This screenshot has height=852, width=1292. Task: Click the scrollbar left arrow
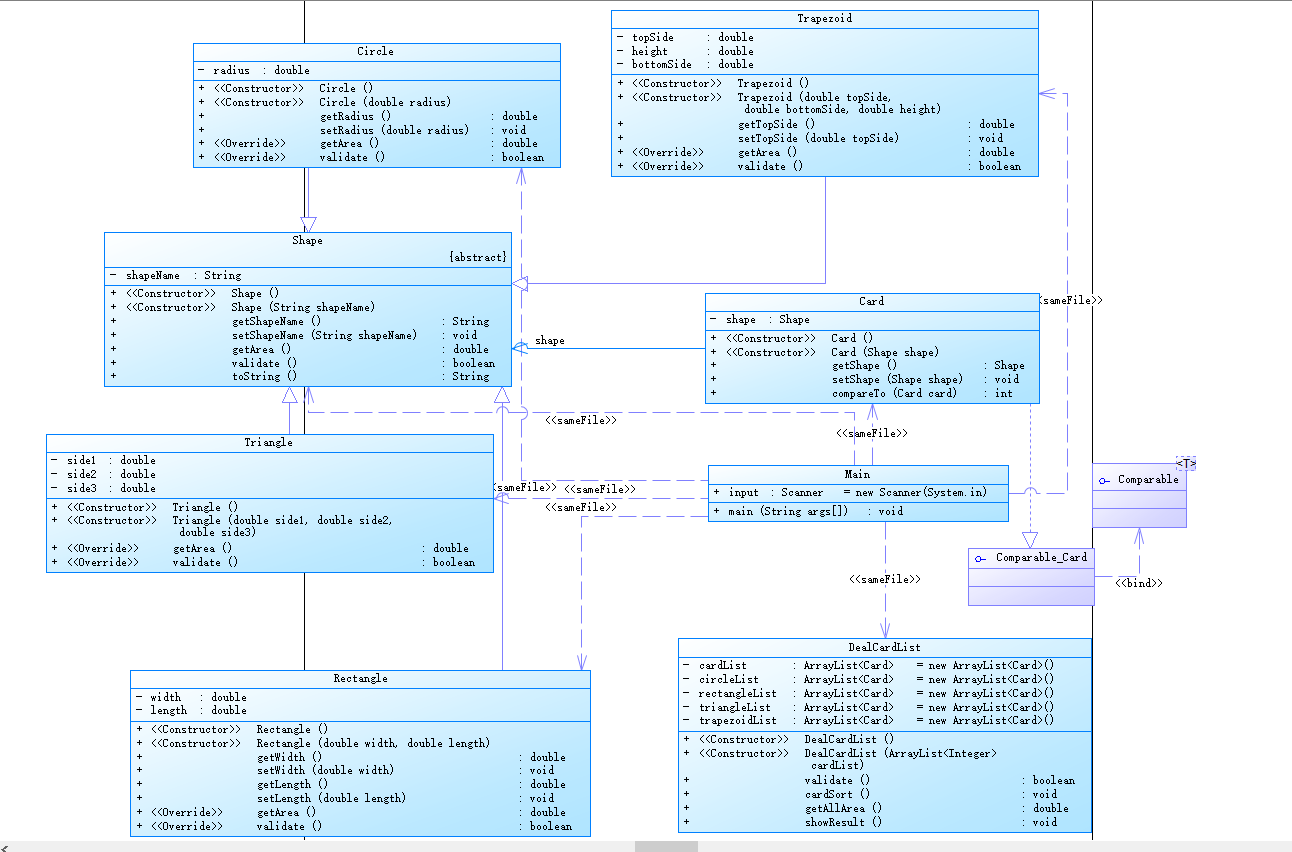click(6, 847)
